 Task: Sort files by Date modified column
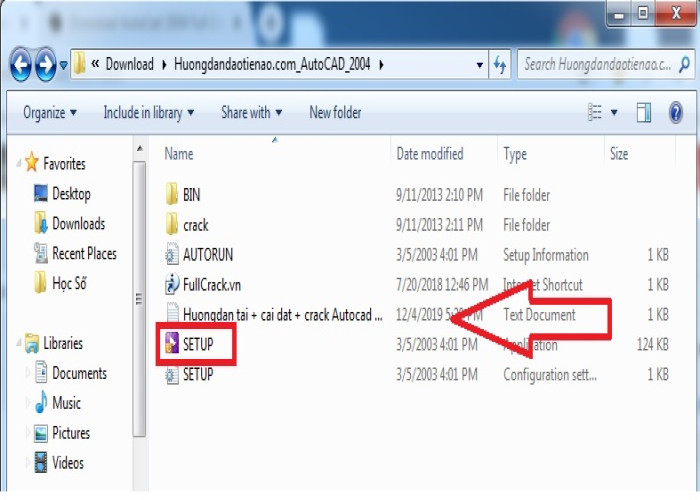[430, 154]
